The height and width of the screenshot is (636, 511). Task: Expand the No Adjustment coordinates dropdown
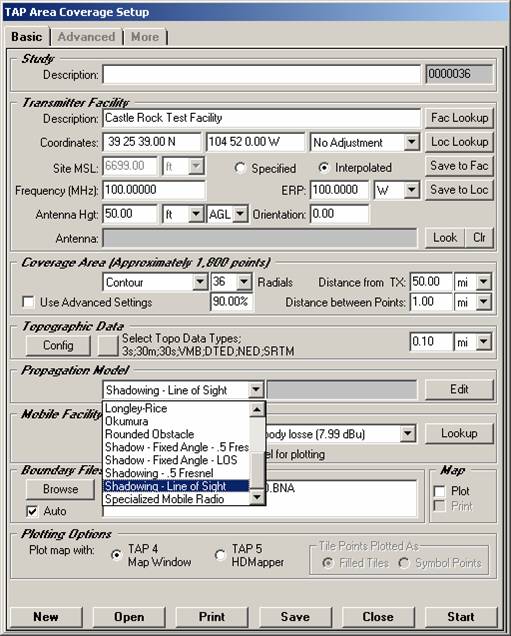411,142
